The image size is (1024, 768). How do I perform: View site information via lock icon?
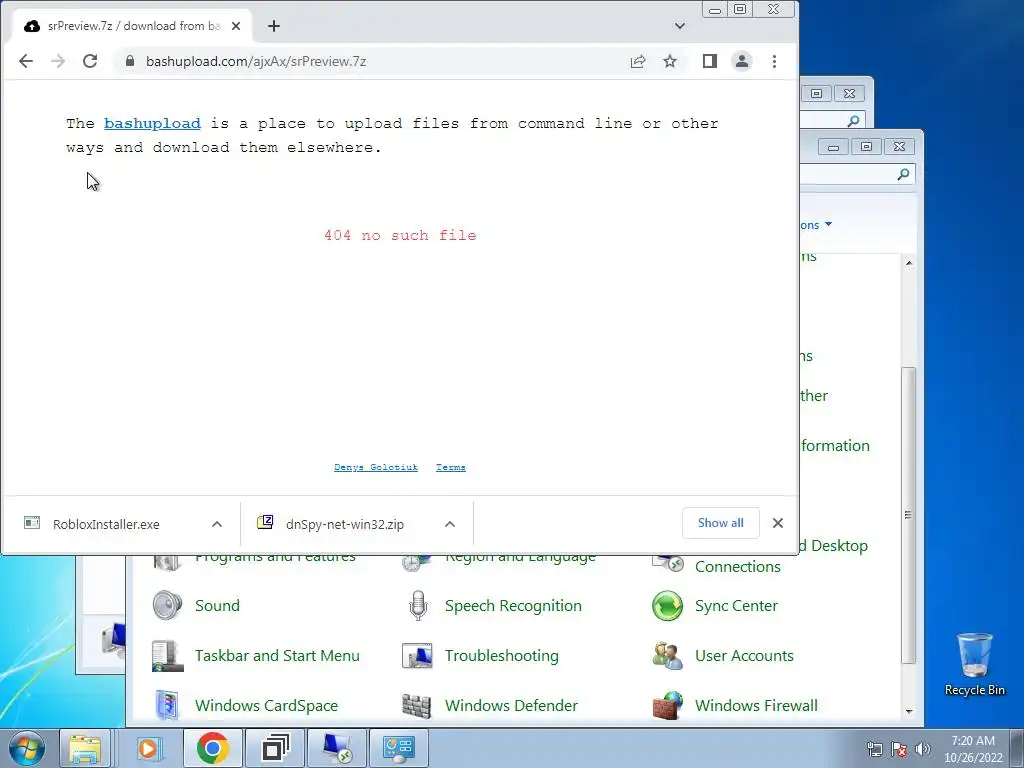[x=130, y=61]
